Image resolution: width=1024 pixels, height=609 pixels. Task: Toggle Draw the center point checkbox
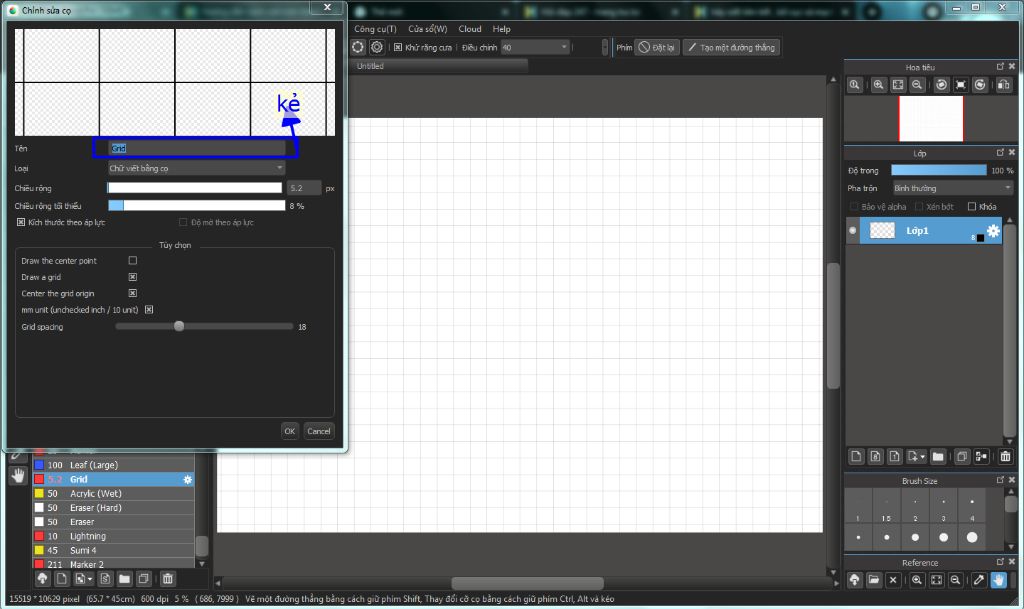click(x=133, y=260)
